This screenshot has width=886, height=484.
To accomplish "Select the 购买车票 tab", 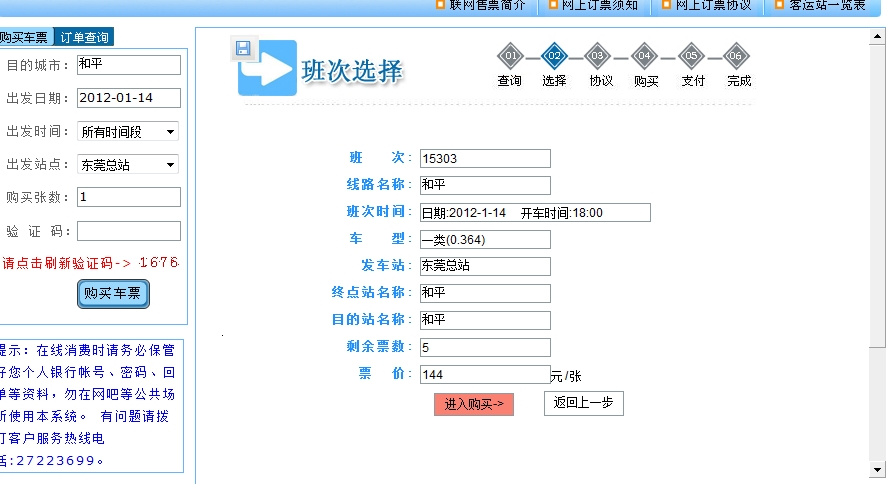I will (25, 37).
